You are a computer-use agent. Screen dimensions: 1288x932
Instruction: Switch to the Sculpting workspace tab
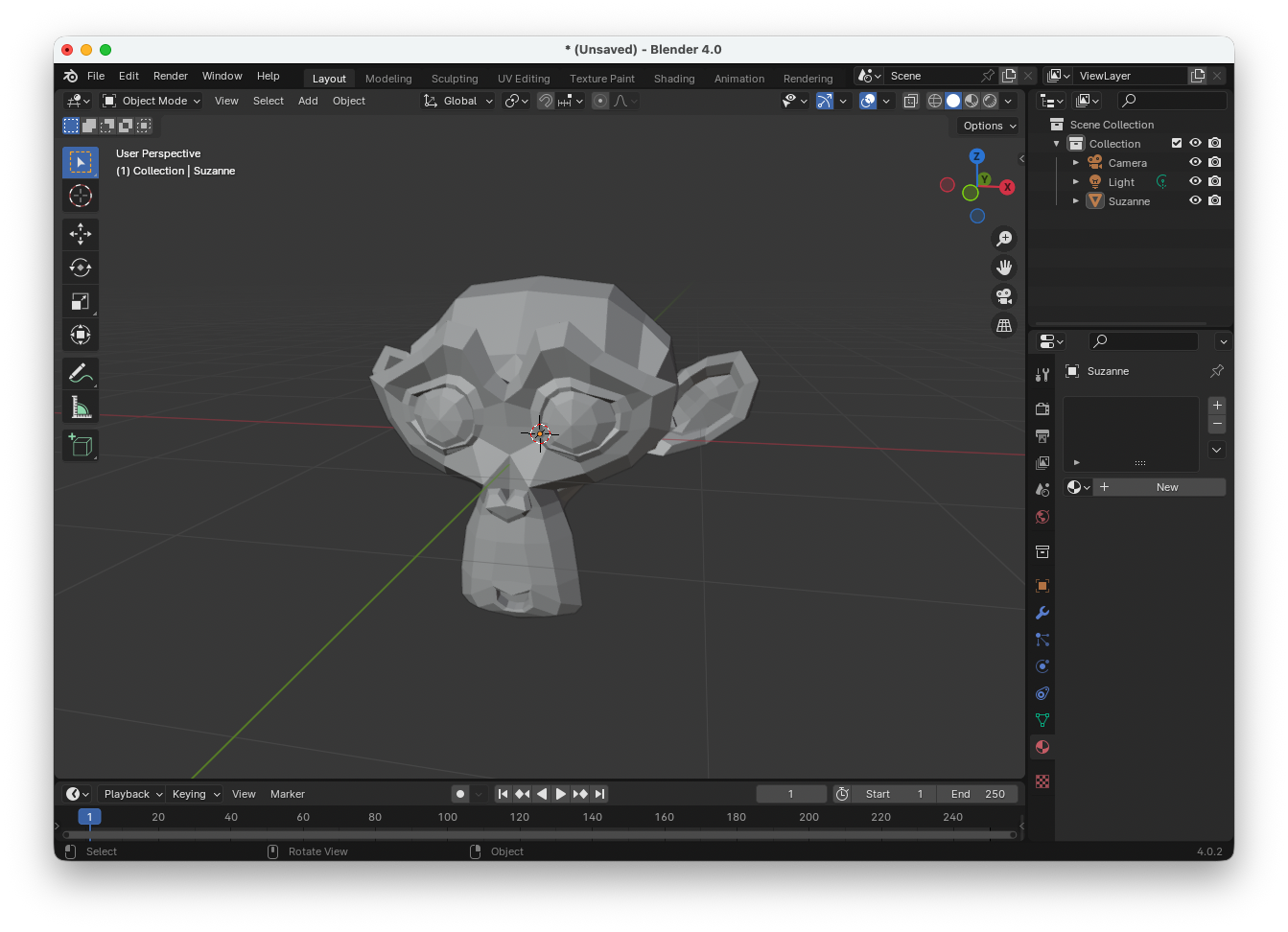(455, 79)
